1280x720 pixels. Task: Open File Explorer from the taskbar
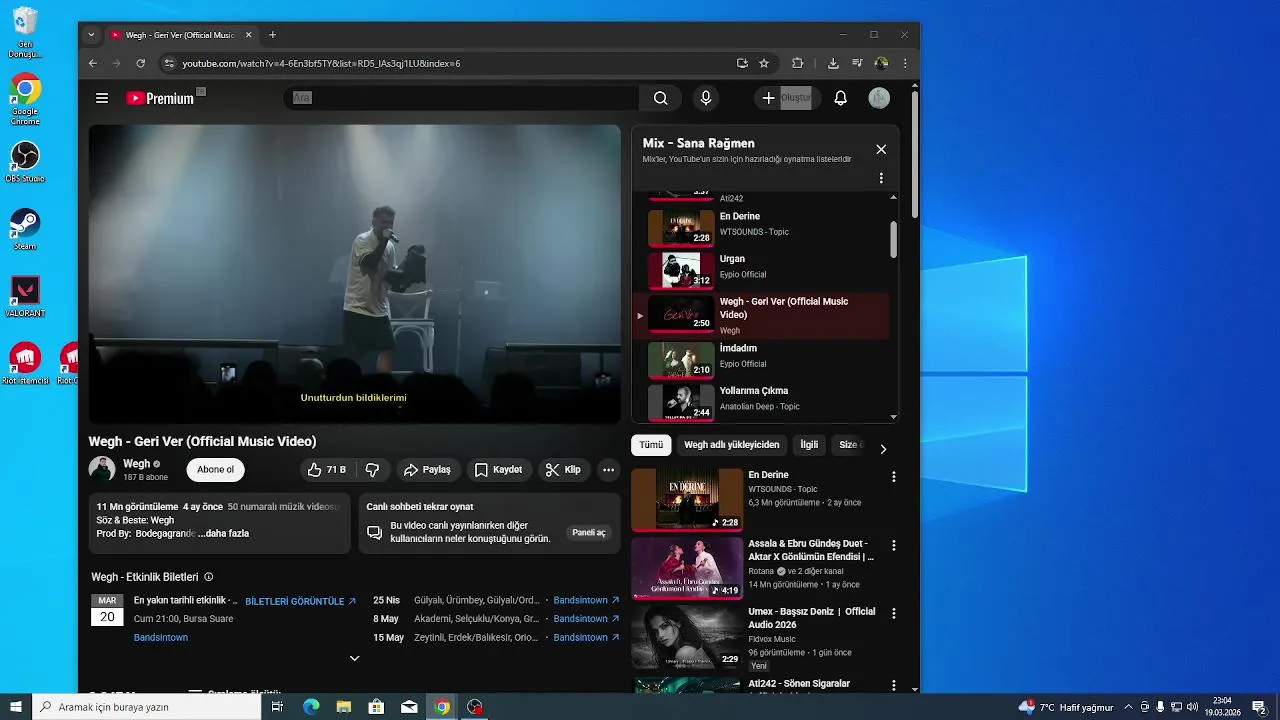[x=344, y=707]
